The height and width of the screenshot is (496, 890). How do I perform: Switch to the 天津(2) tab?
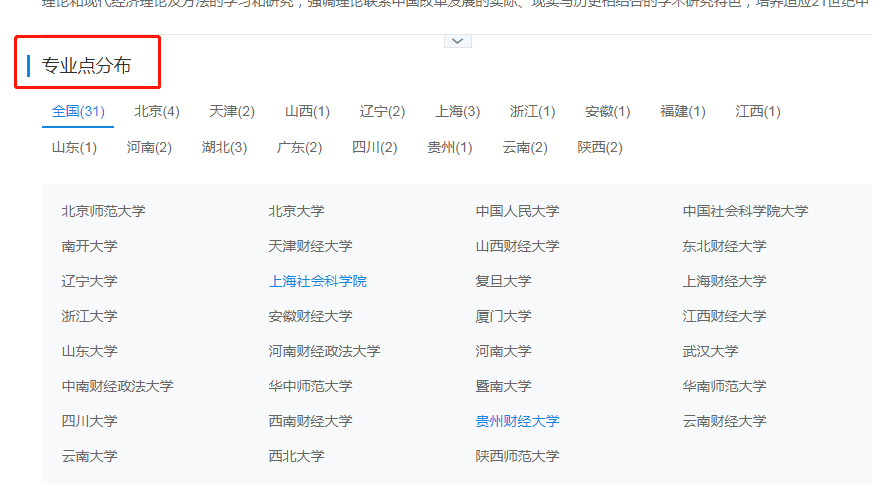(x=232, y=111)
